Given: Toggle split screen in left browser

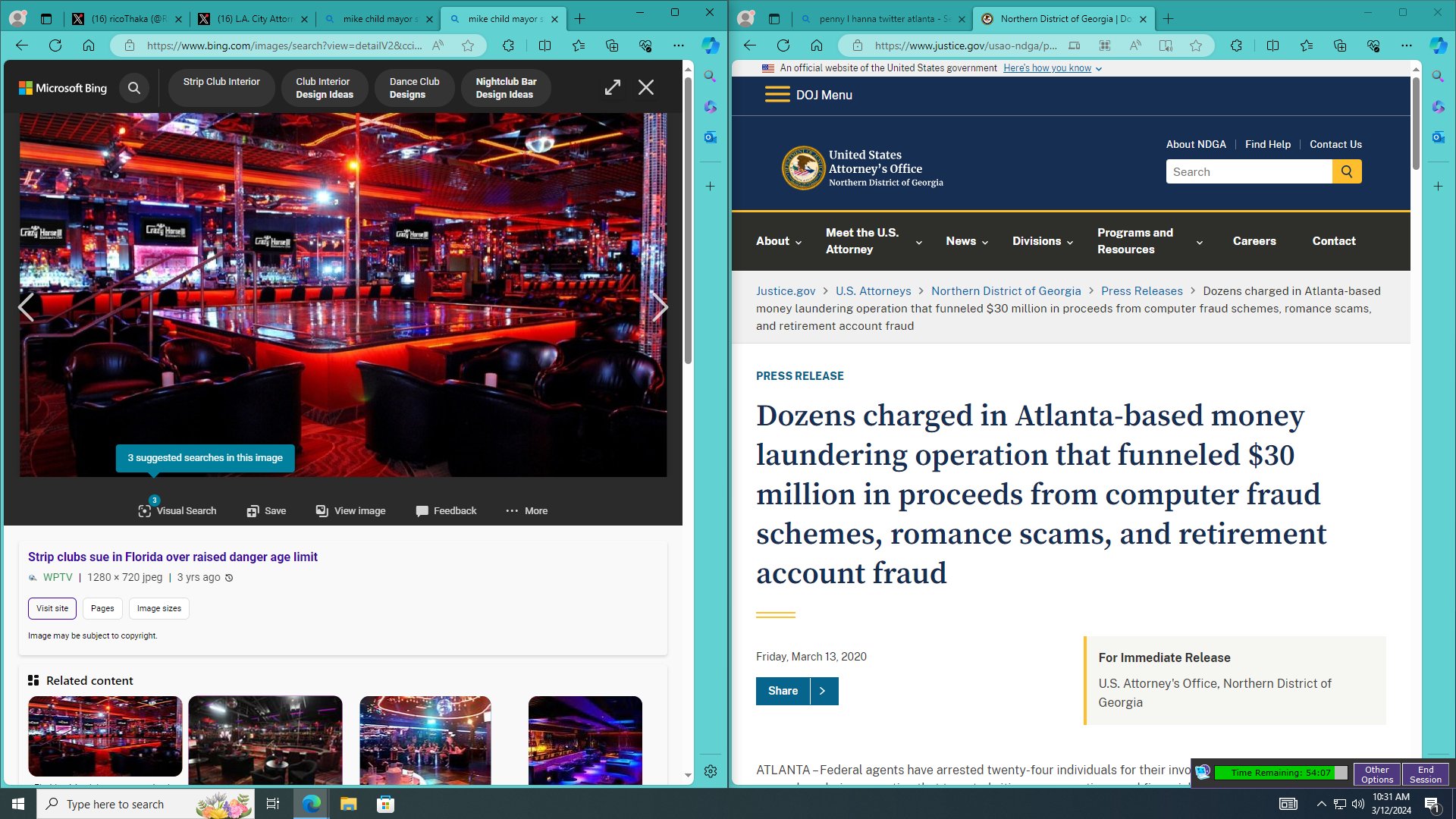Looking at the screenshot, I should pos(544,45).
